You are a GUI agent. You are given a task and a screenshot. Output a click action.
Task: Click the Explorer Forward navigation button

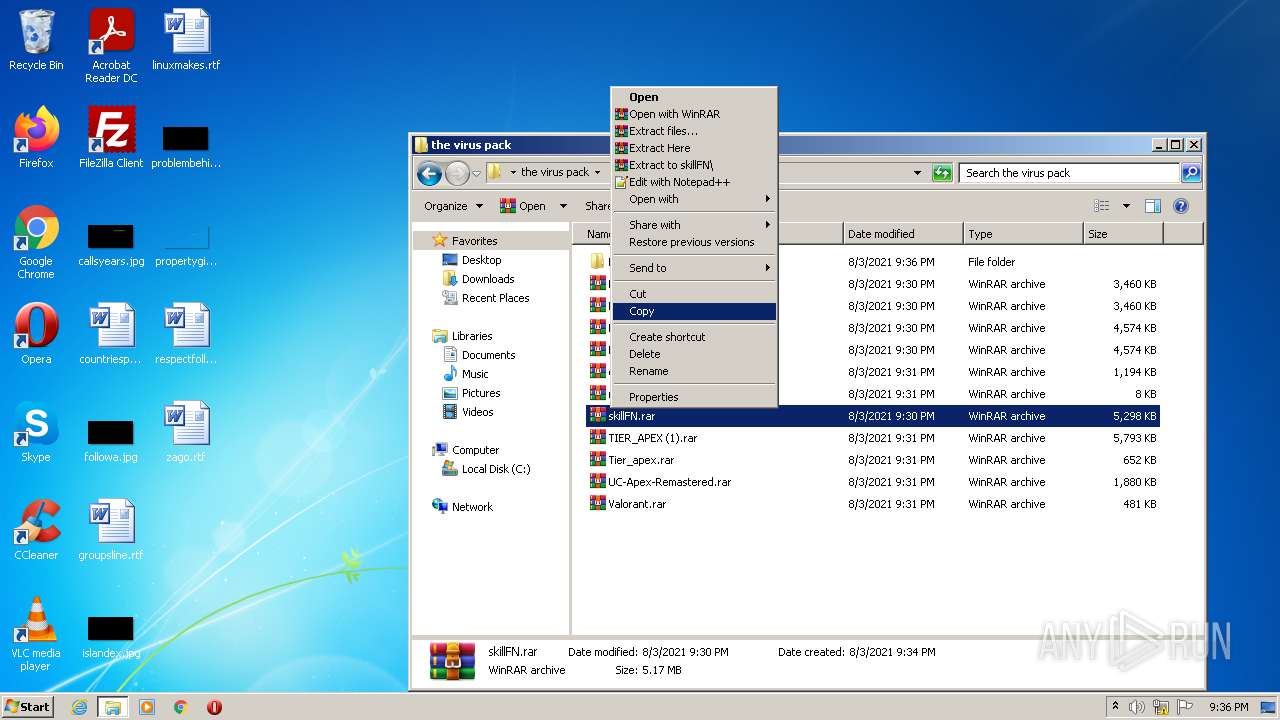point(457,173)
